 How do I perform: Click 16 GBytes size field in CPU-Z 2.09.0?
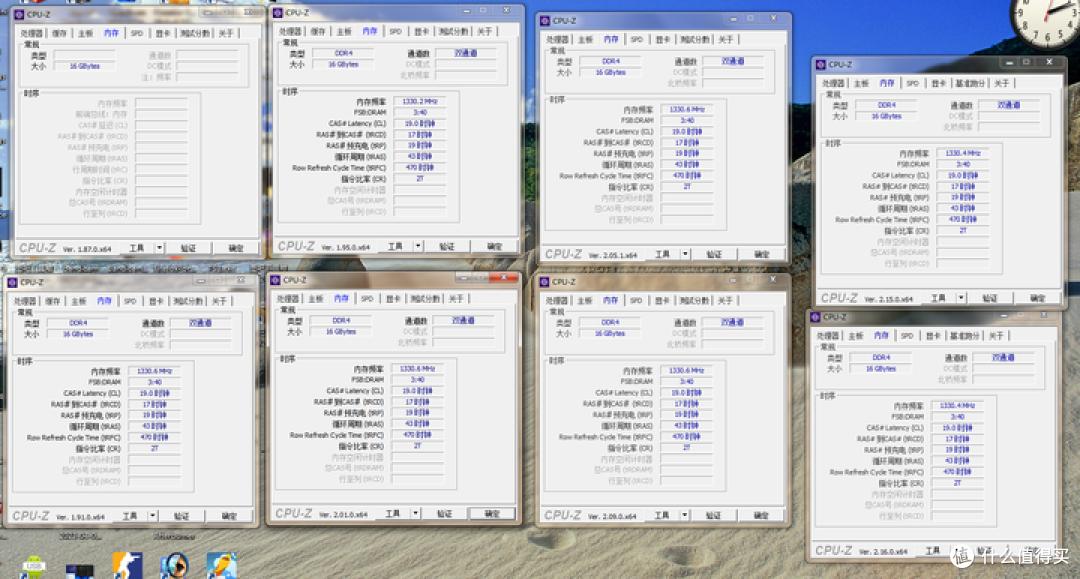(x=610, y=333)
